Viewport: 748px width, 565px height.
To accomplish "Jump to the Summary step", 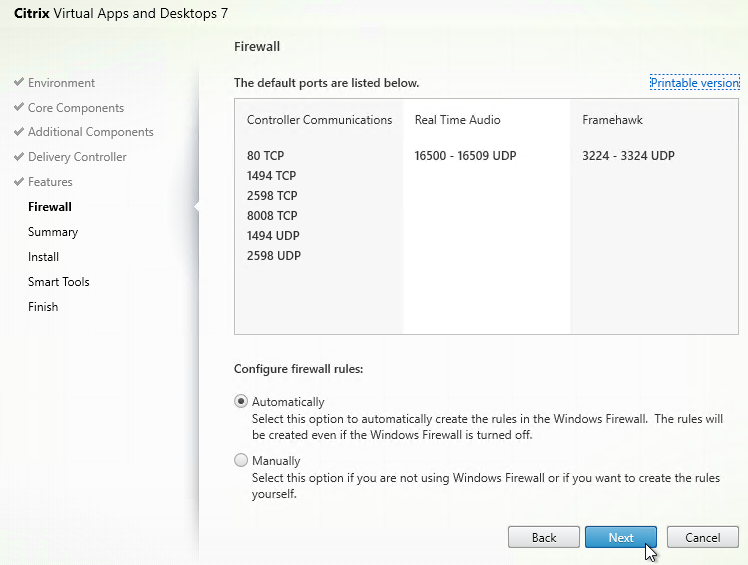I will (x=53, y=232).
